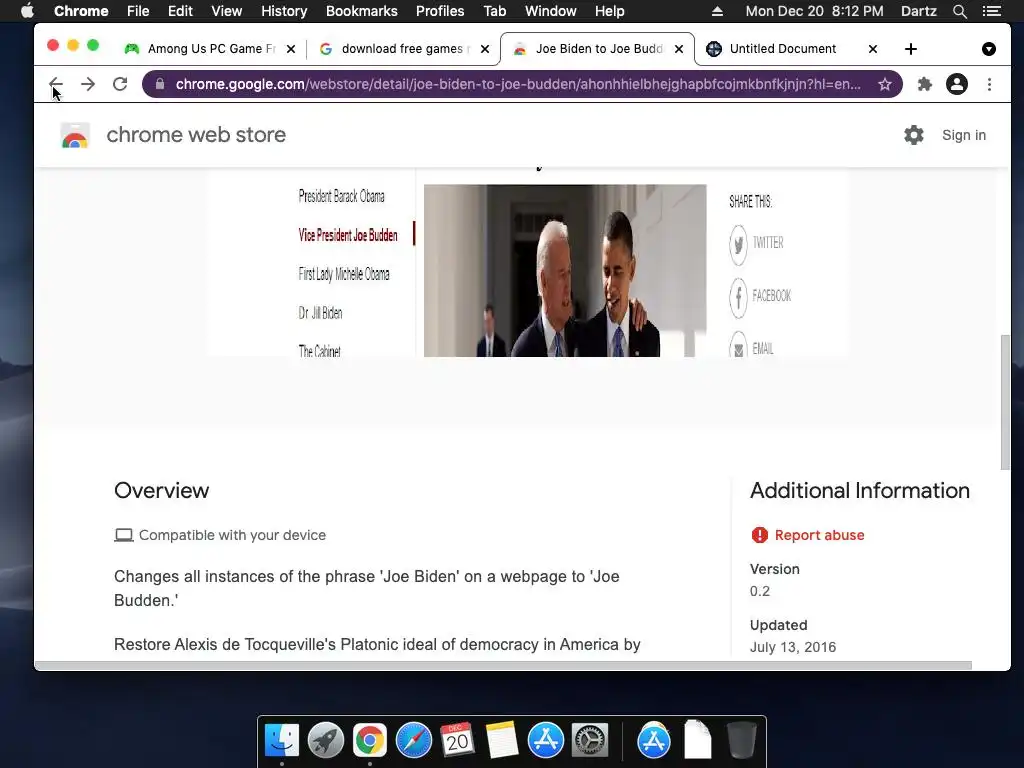The height and width of the screenshot is (768, 1024).
Task: Click the Dartz user name in menu bar
Action: click(918, 11)
